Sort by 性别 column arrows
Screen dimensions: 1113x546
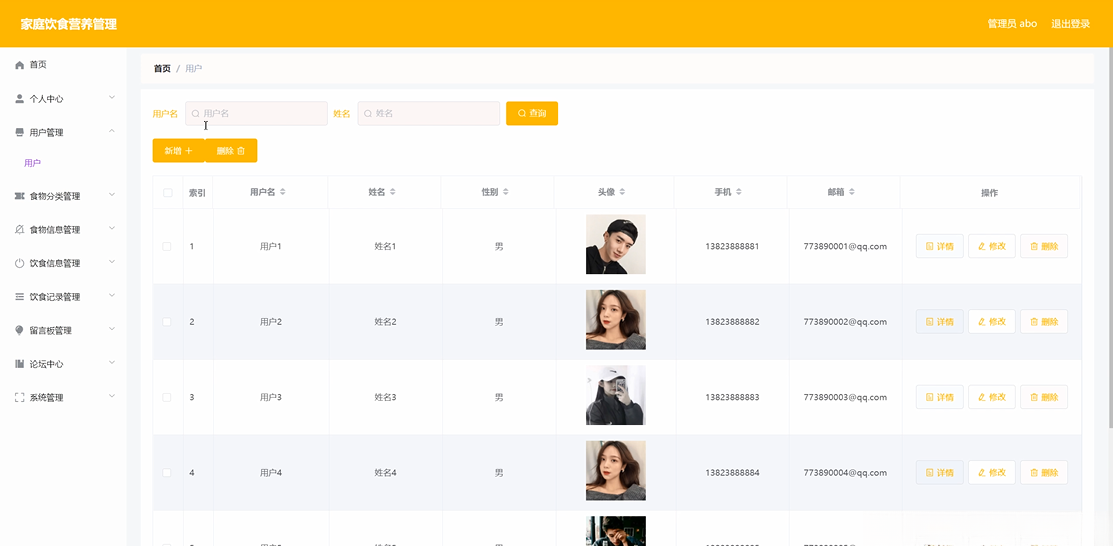point(505,192)
